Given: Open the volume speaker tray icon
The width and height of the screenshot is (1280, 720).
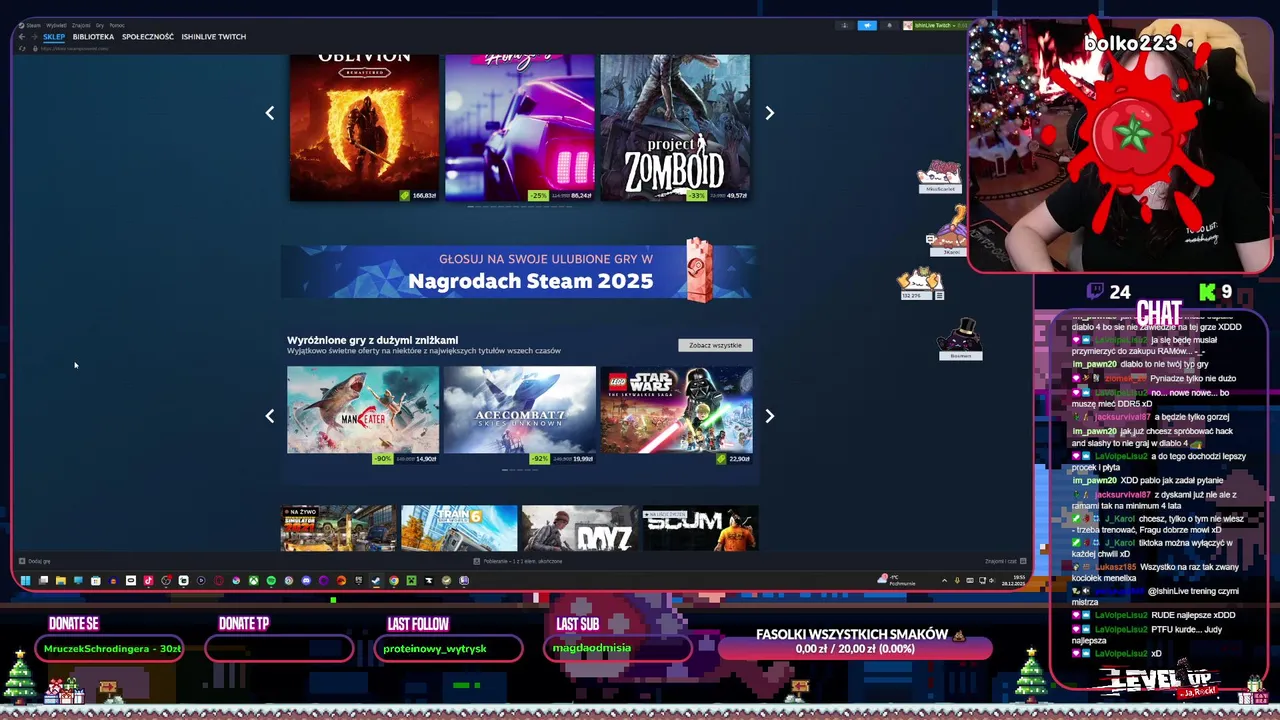Looking at the screenshot, I should pos(992,581).
